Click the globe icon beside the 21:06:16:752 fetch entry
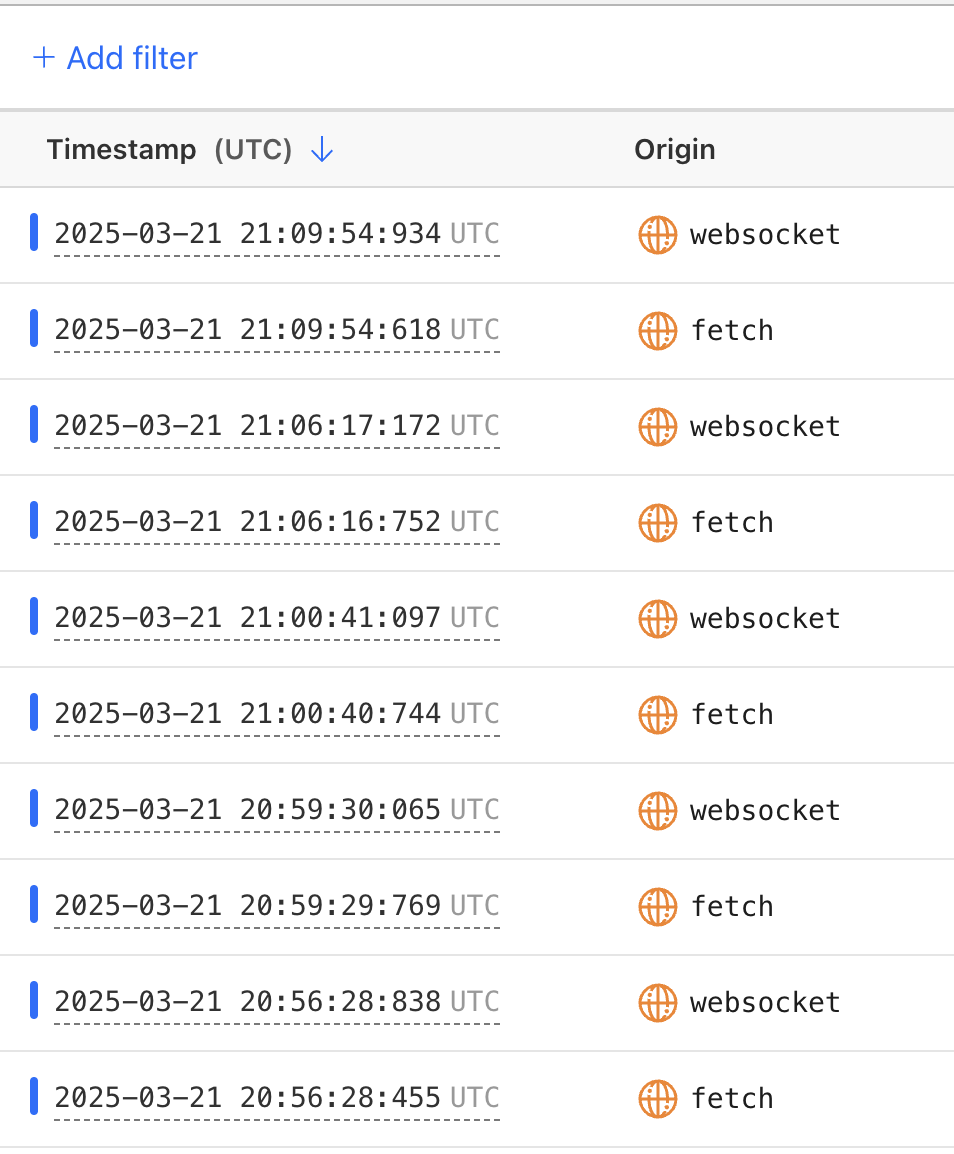Viewport: 954px width, 1154px height. (x=657, y=523)
